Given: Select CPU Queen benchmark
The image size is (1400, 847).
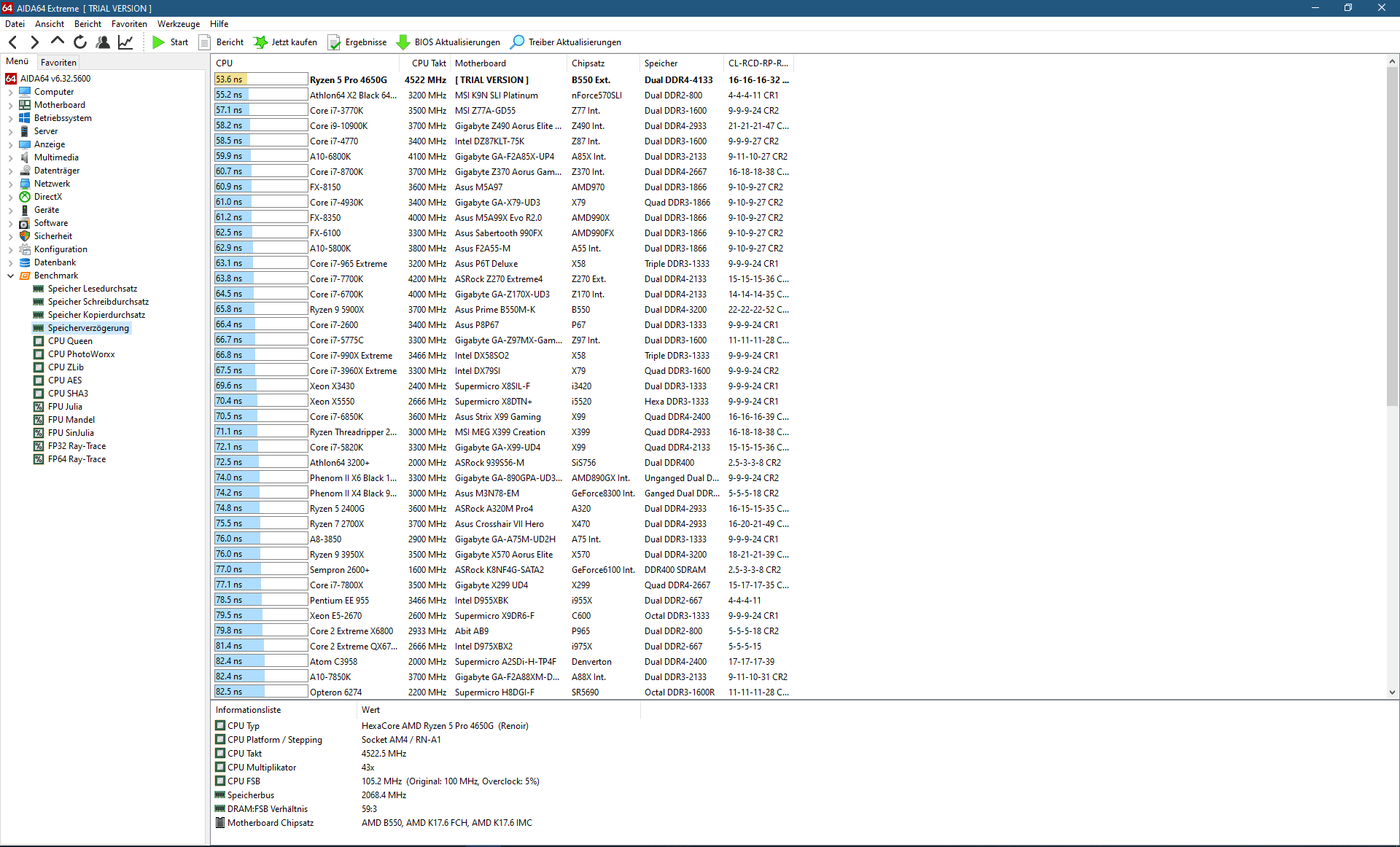Looking at the screenshot, I should point(70,341).
